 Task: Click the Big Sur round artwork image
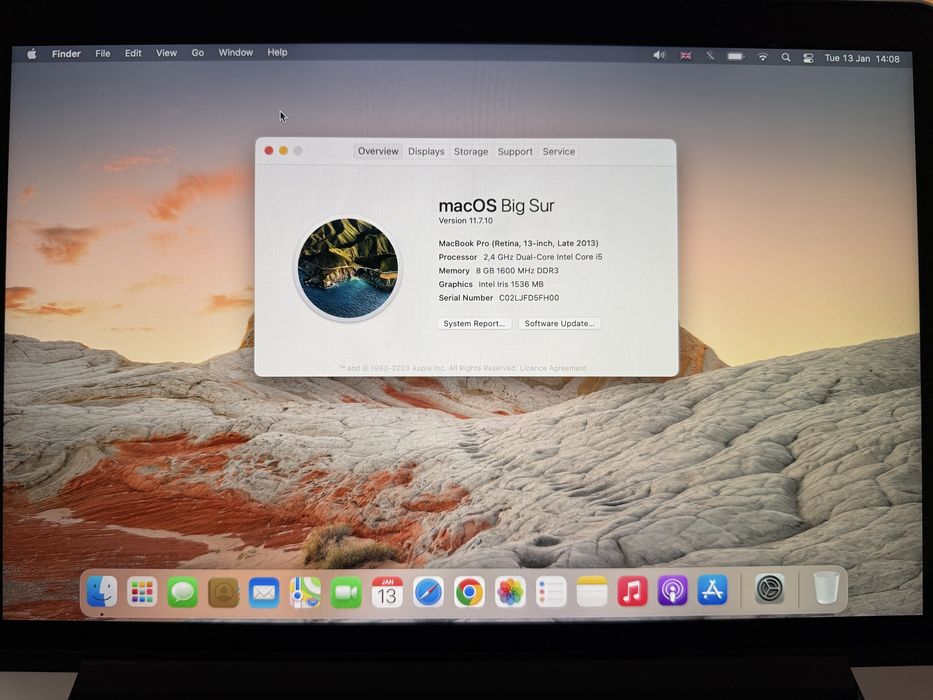click(348, 268)
